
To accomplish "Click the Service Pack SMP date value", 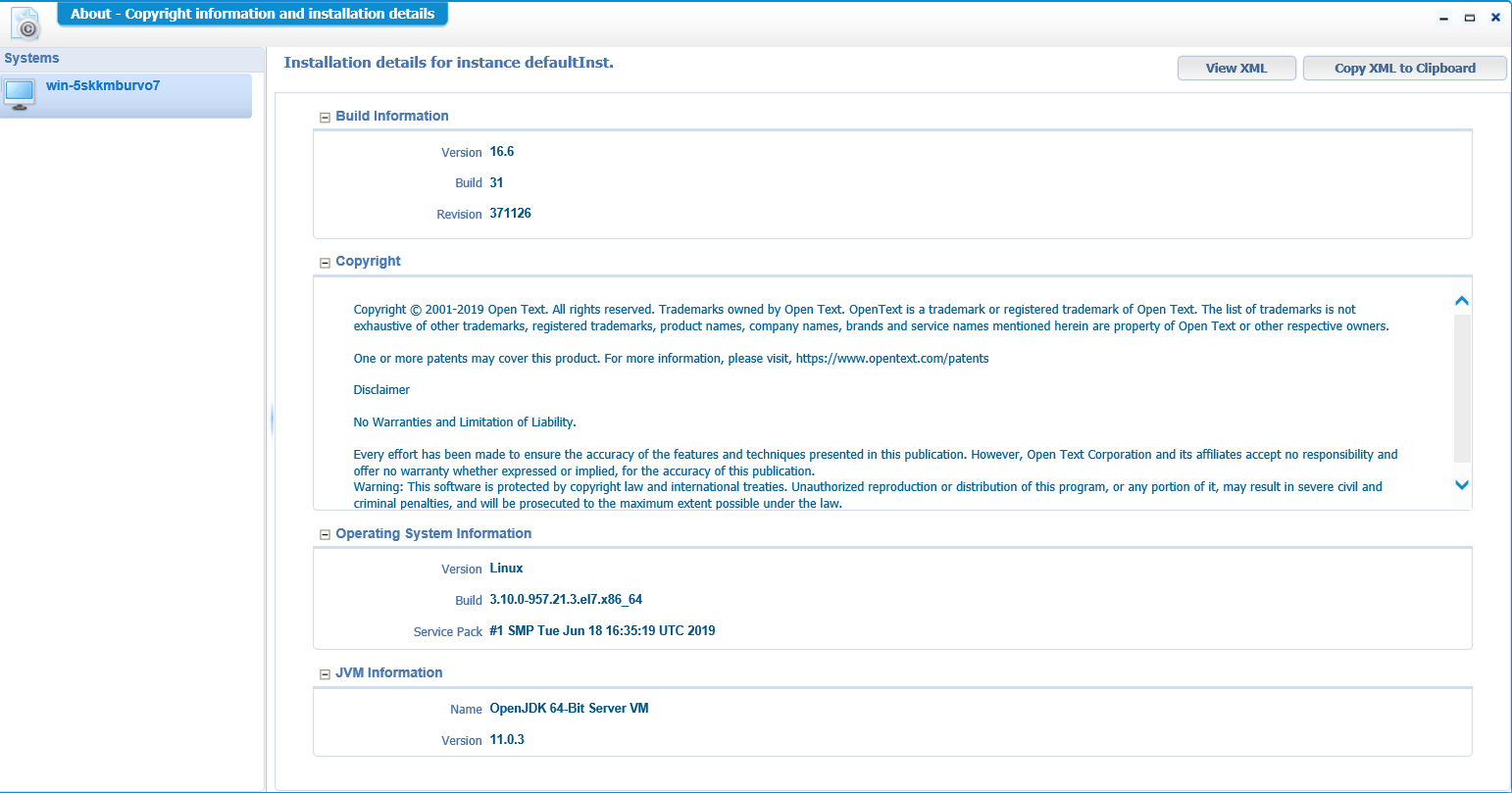I will 602,631.
